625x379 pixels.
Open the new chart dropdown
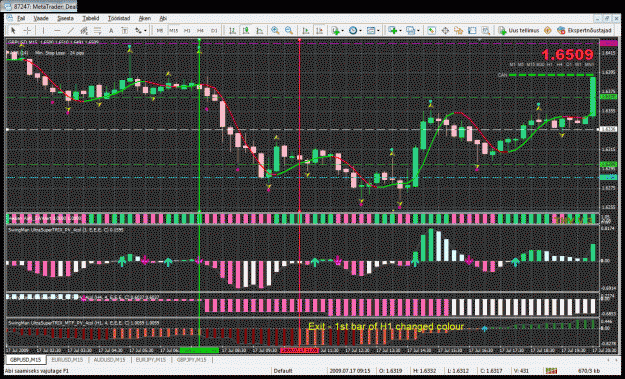(x=394, y=30)
